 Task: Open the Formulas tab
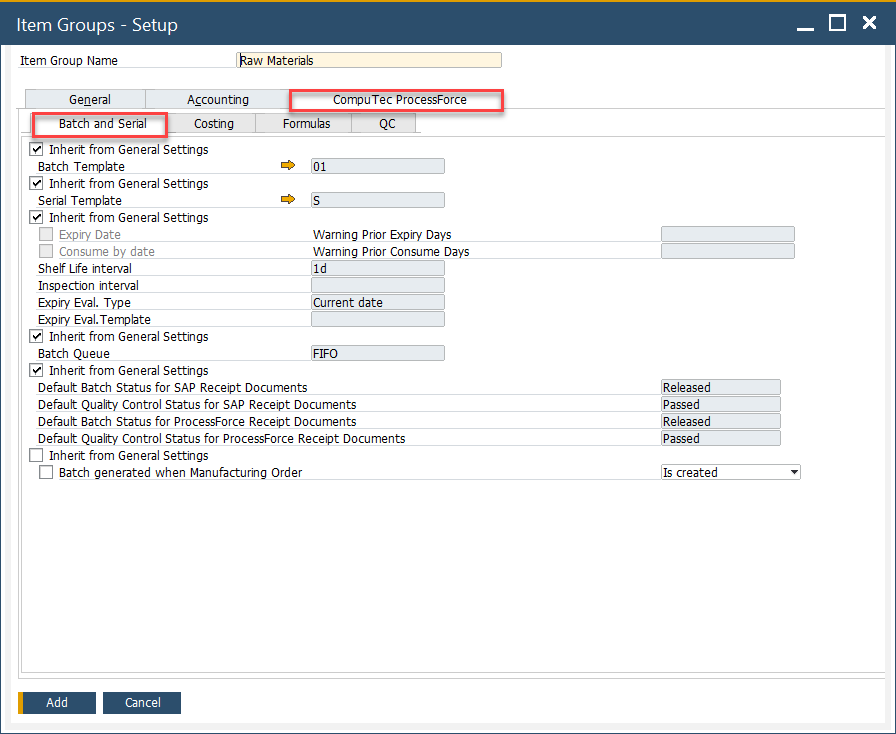coord(306,124)
